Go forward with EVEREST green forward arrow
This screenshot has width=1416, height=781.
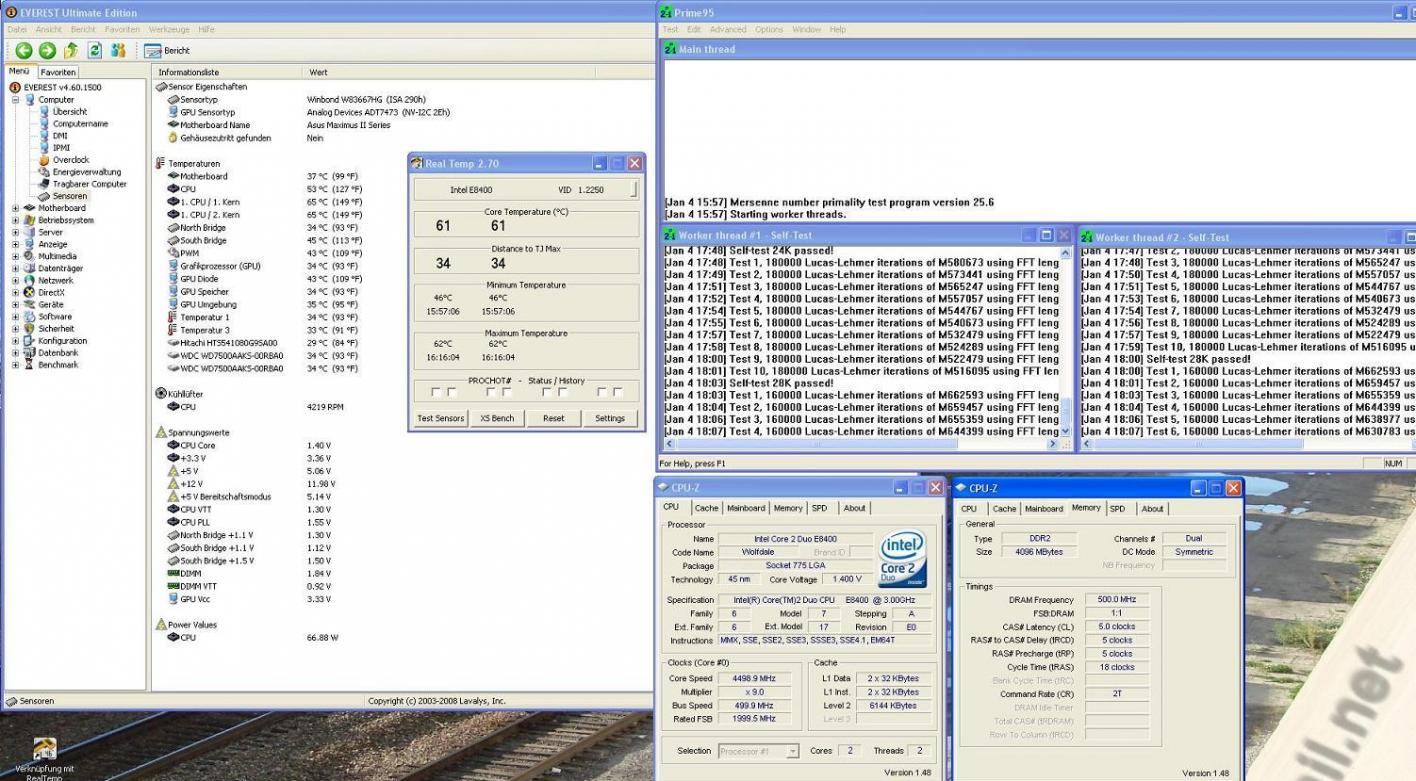tap(46, 50)
